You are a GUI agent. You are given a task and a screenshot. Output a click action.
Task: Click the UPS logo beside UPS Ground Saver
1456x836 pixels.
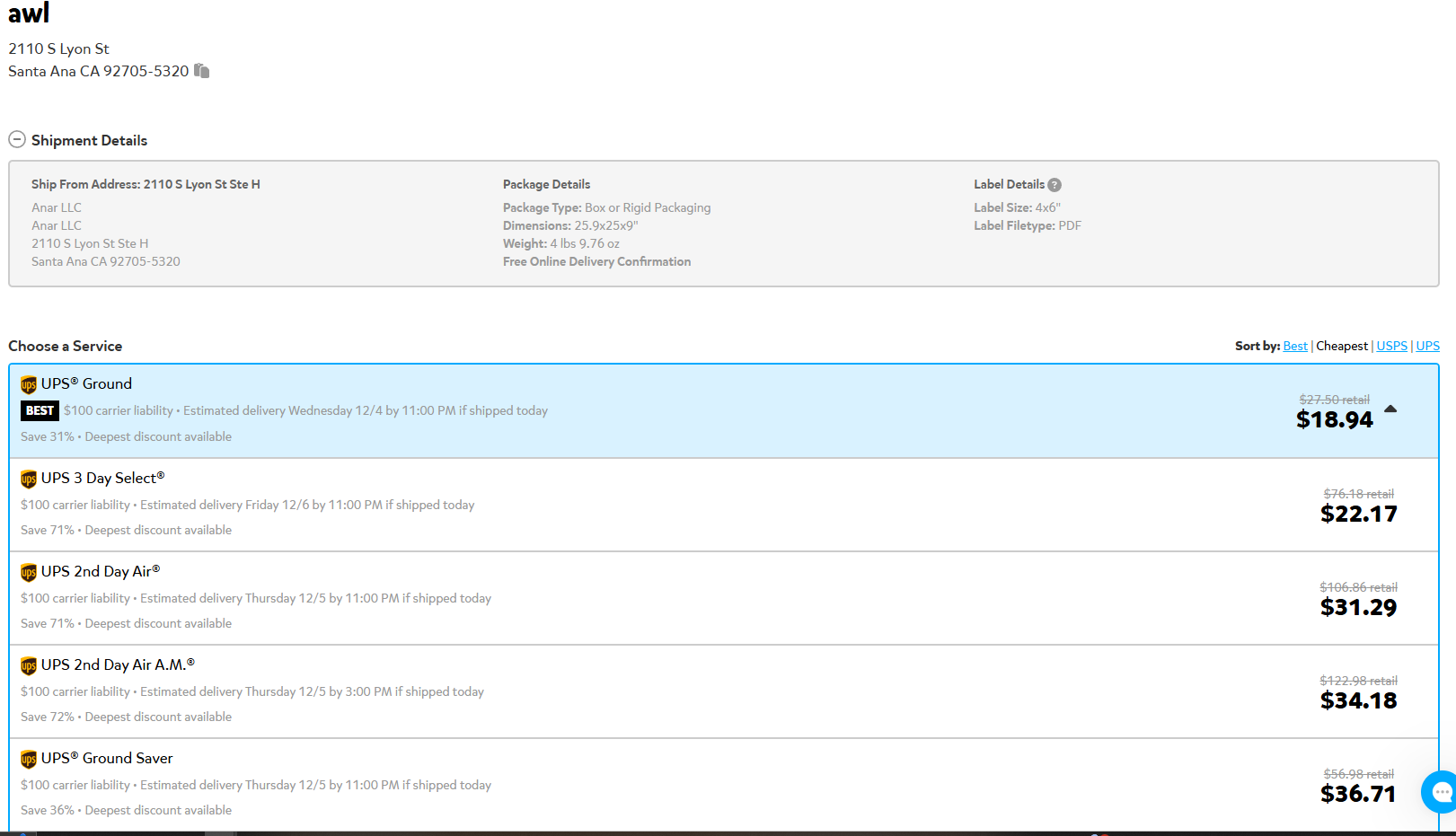pos(29,759)
